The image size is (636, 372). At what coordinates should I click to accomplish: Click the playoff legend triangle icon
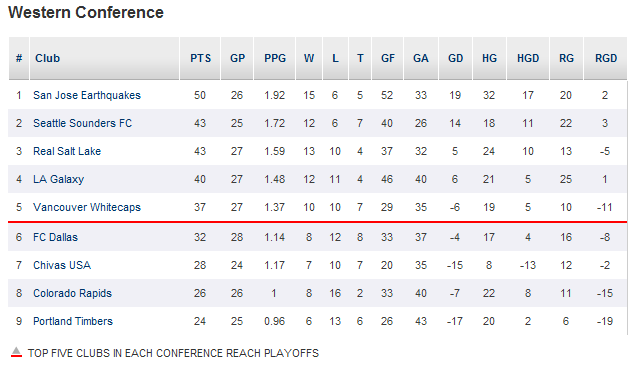pyautogui.click(x=16, y=352)
